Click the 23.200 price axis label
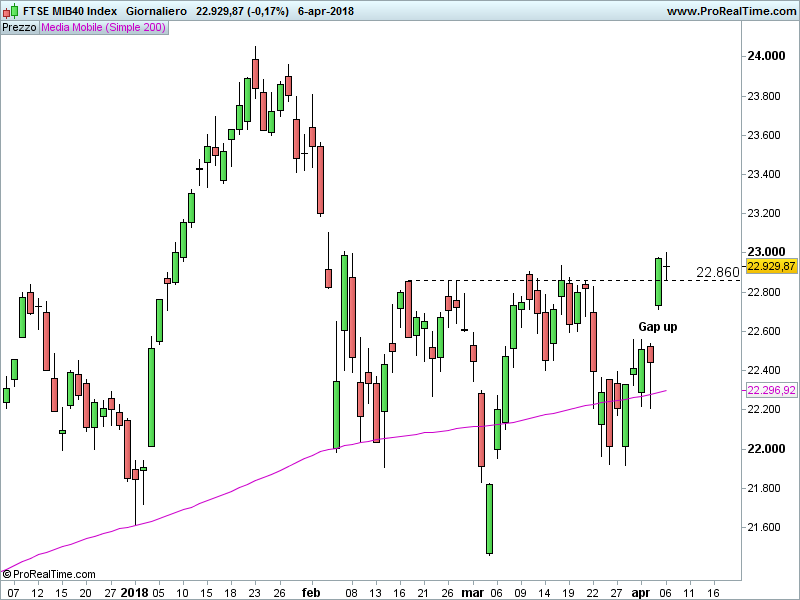This screenshot has width=800, height=600. pyautogui.click(x=764, y=213)
